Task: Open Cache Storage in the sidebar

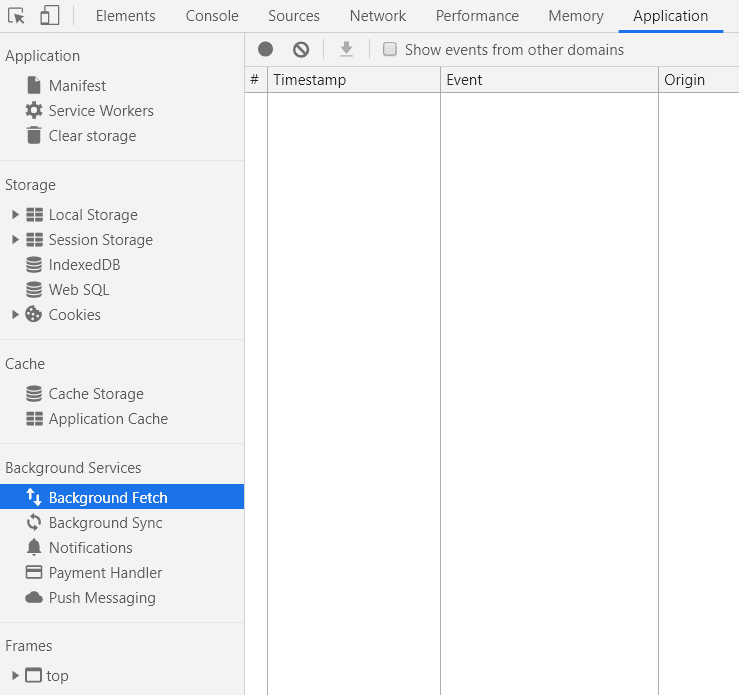Action: 96,394
